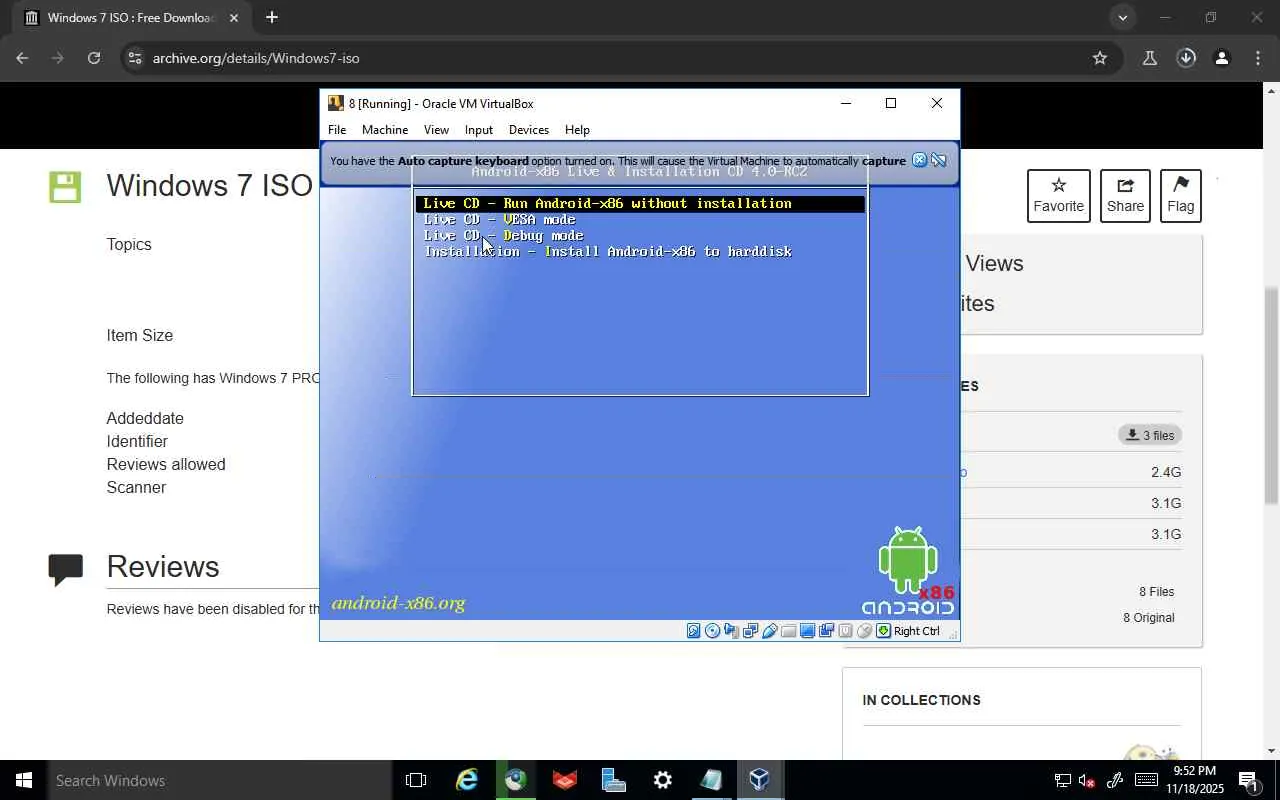The width and height of the screenshot is (1280, 800).
Task: Select Install Android-x86 to harddisk entry
Action: [608, 252]
